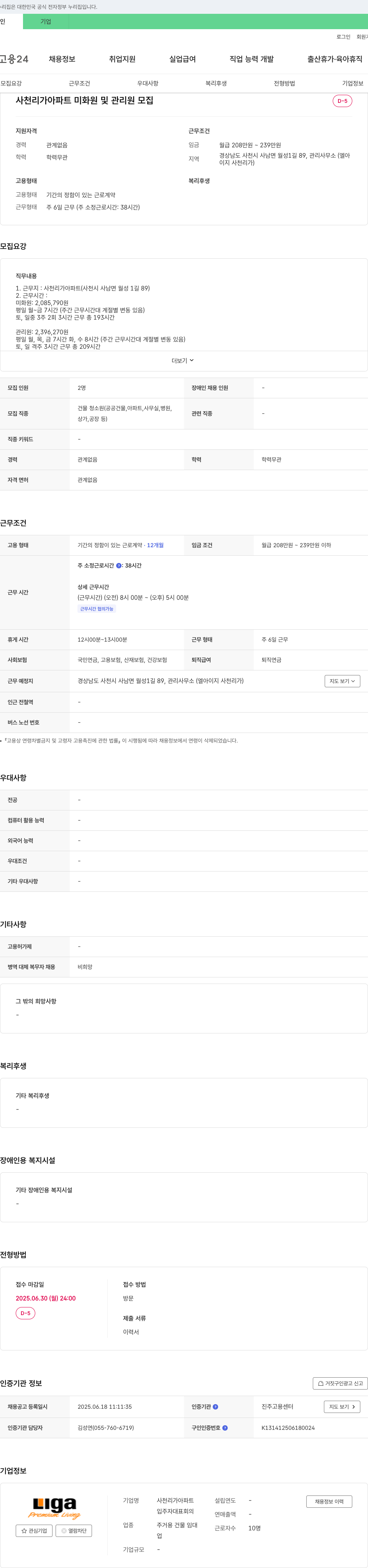The height and width of the screenshot is (1568, 368).
Task: Click info icon next to 주 소정근로시간
Action: 118,566
